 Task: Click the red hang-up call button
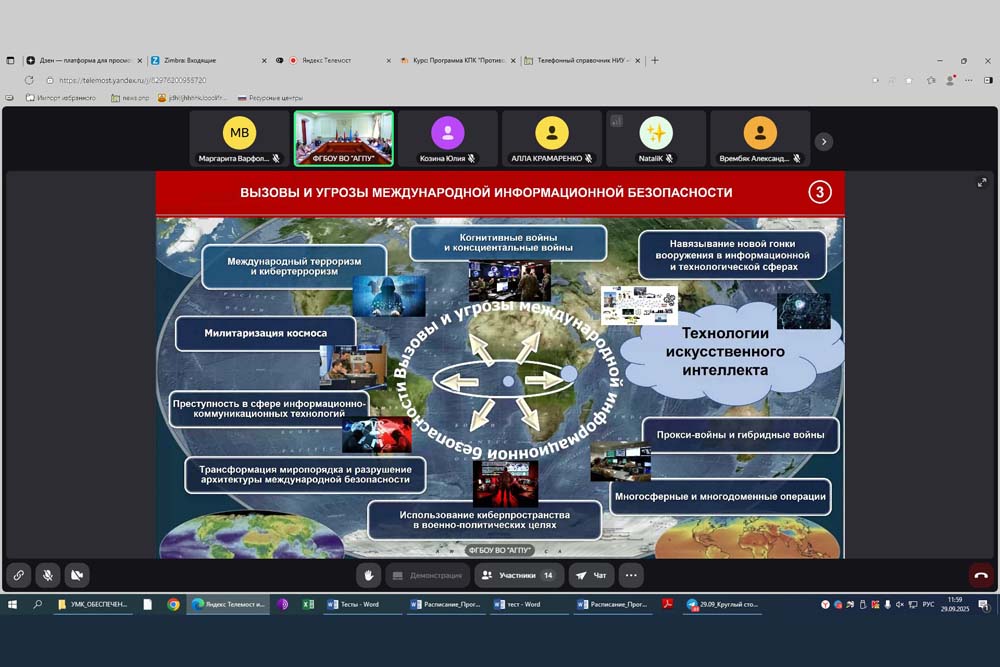[980, 575]
